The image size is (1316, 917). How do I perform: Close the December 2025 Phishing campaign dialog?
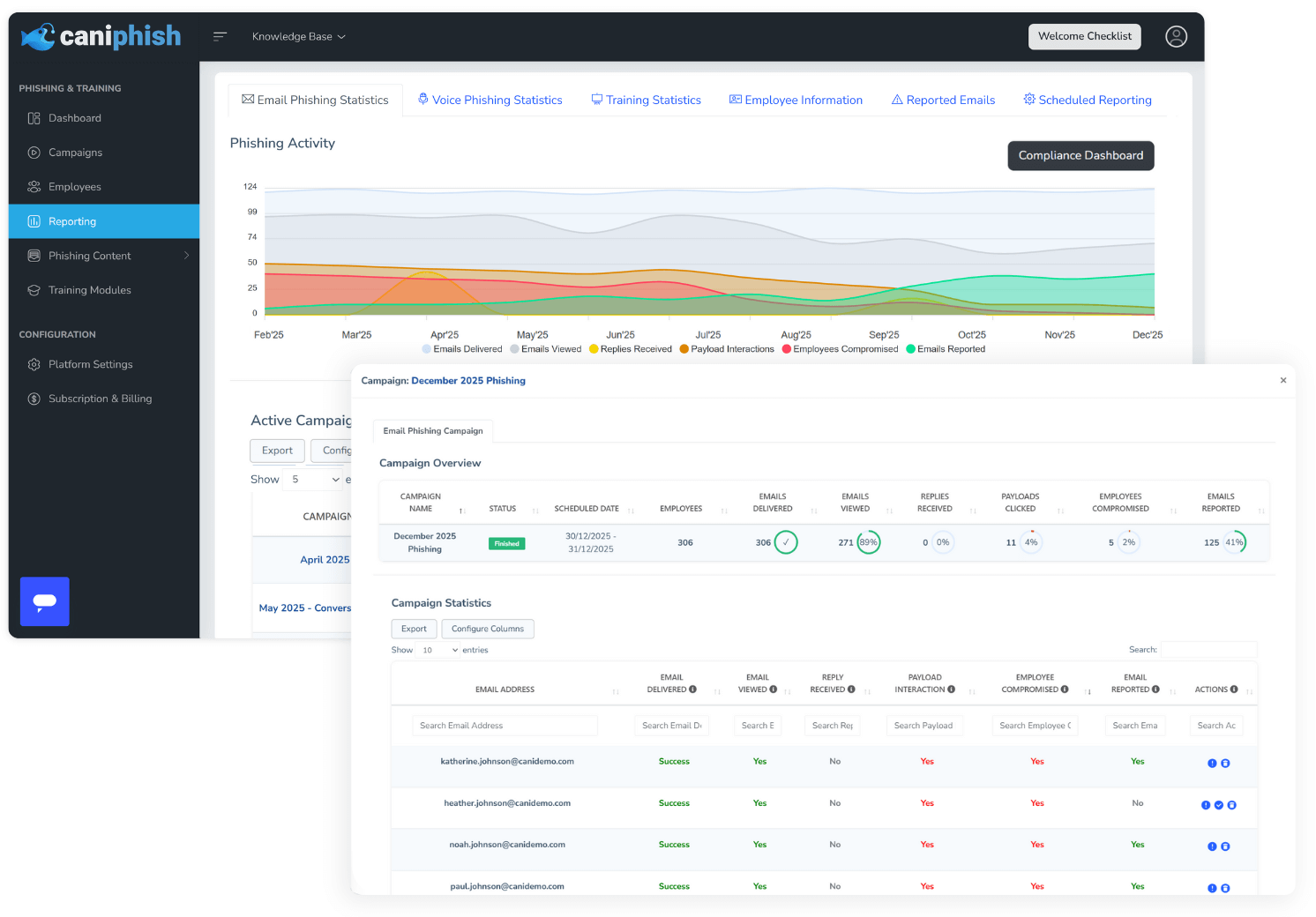click(1283, 380)
